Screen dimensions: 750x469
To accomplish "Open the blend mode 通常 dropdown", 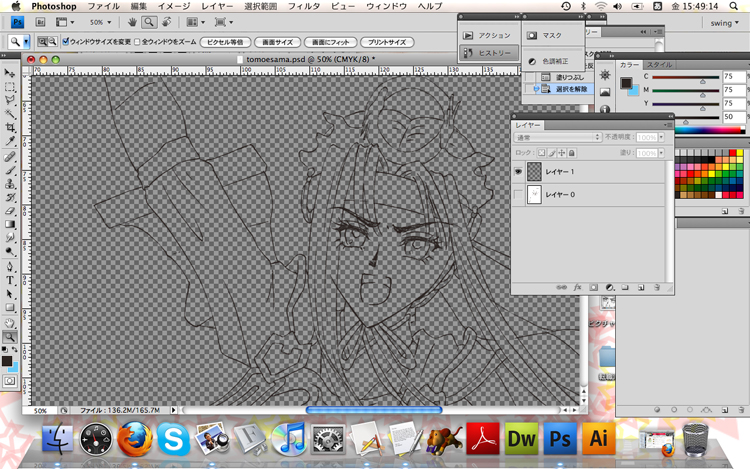I will pyautogui.click(x=557, y=137).
